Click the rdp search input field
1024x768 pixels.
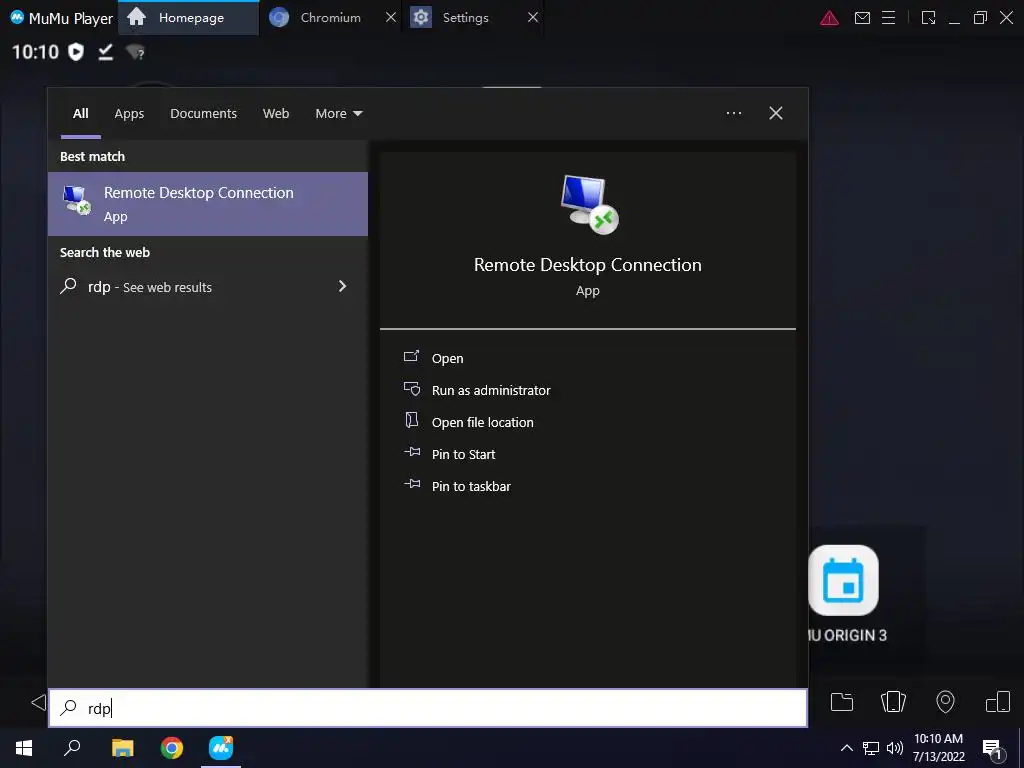[x=428, y=708]
